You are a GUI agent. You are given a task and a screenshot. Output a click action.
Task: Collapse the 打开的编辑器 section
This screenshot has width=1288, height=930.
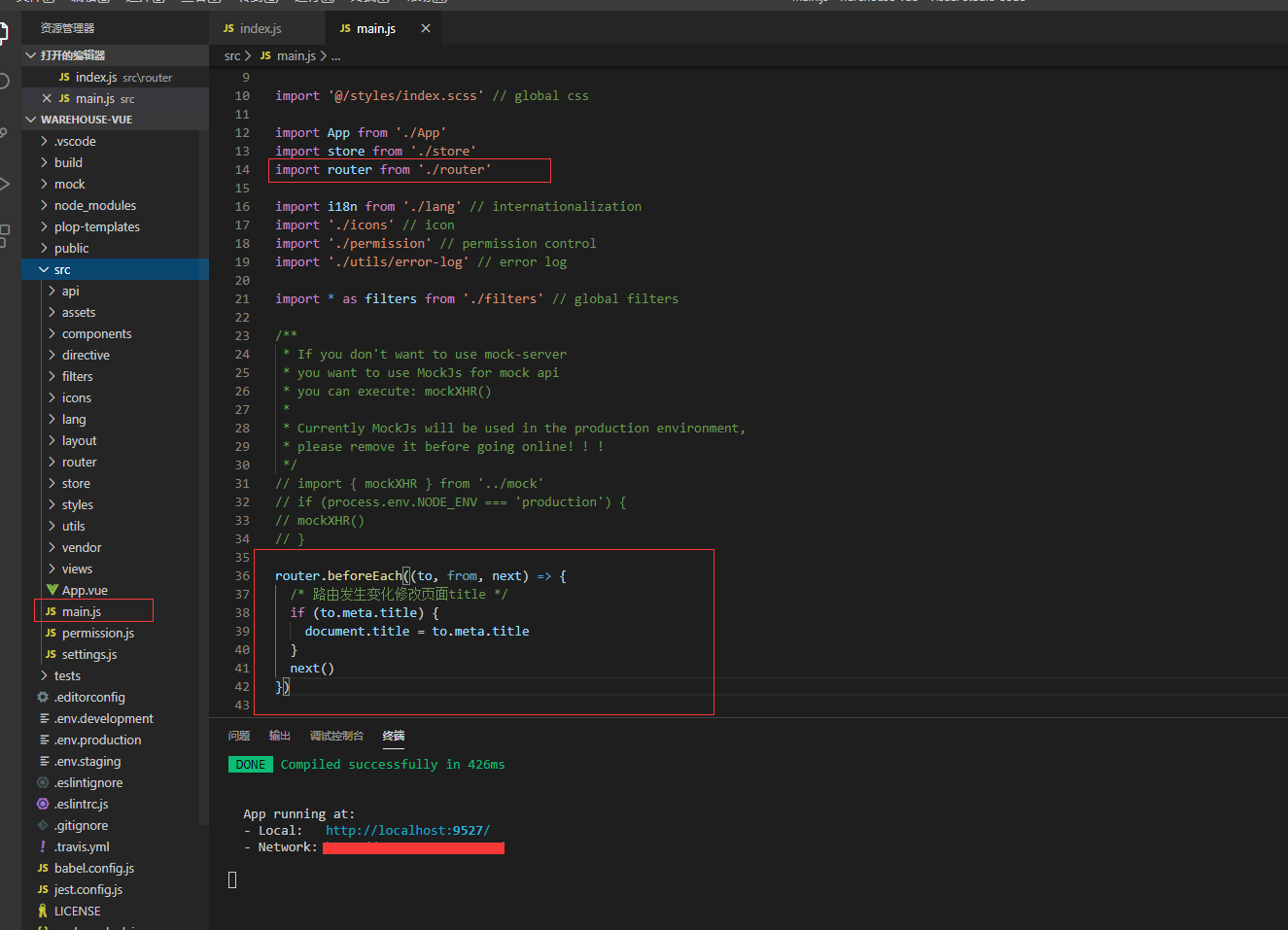tap(31, 55)
